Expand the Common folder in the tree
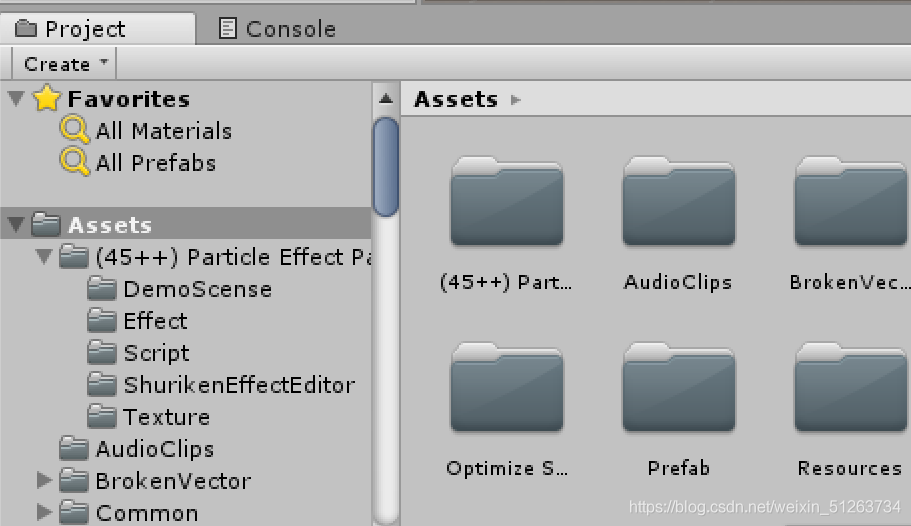Image resolution: width=911 pixels, height=526 pixels. (x=43, y=513)
